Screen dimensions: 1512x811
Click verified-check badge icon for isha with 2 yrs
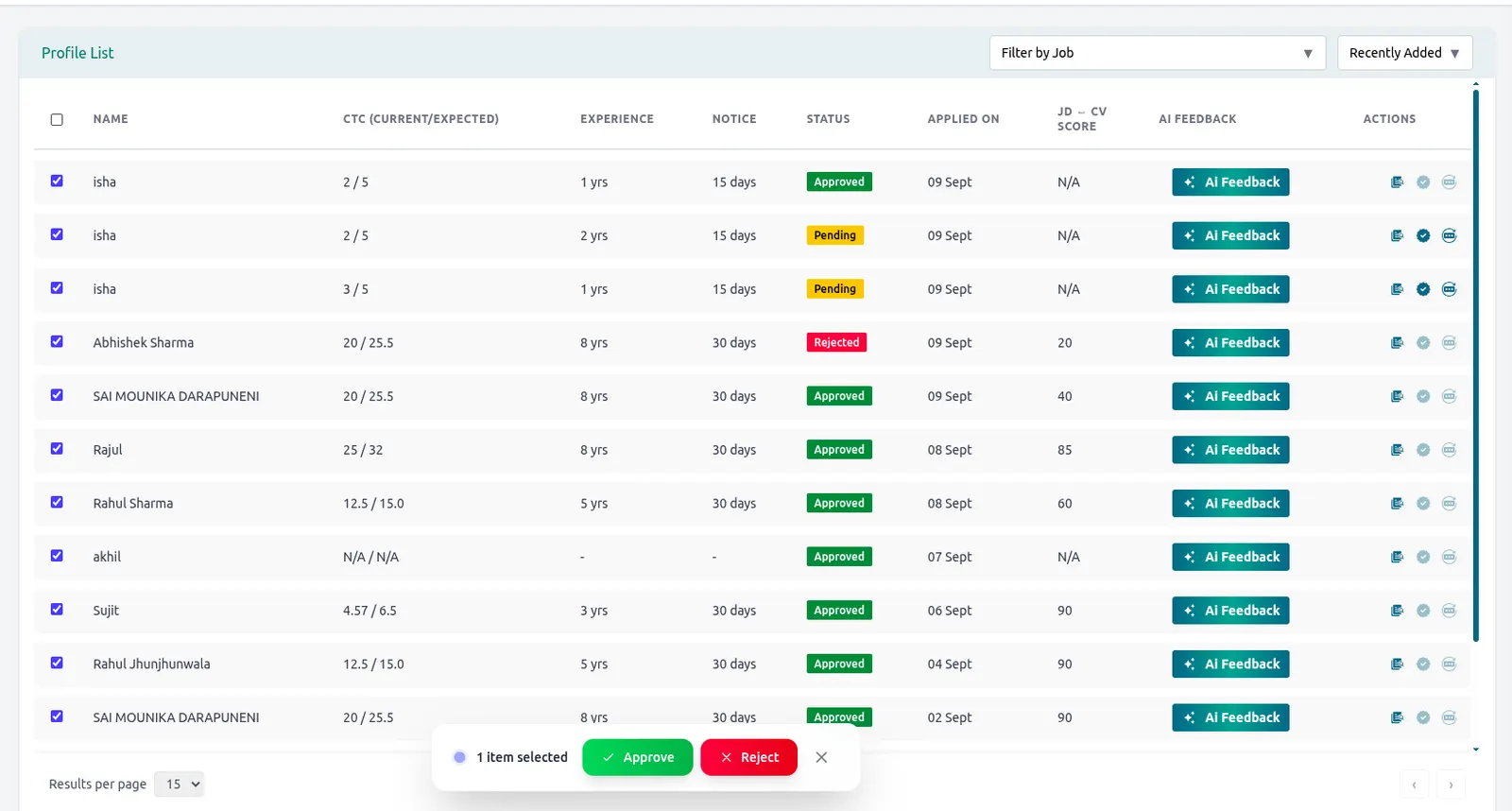1423,236
